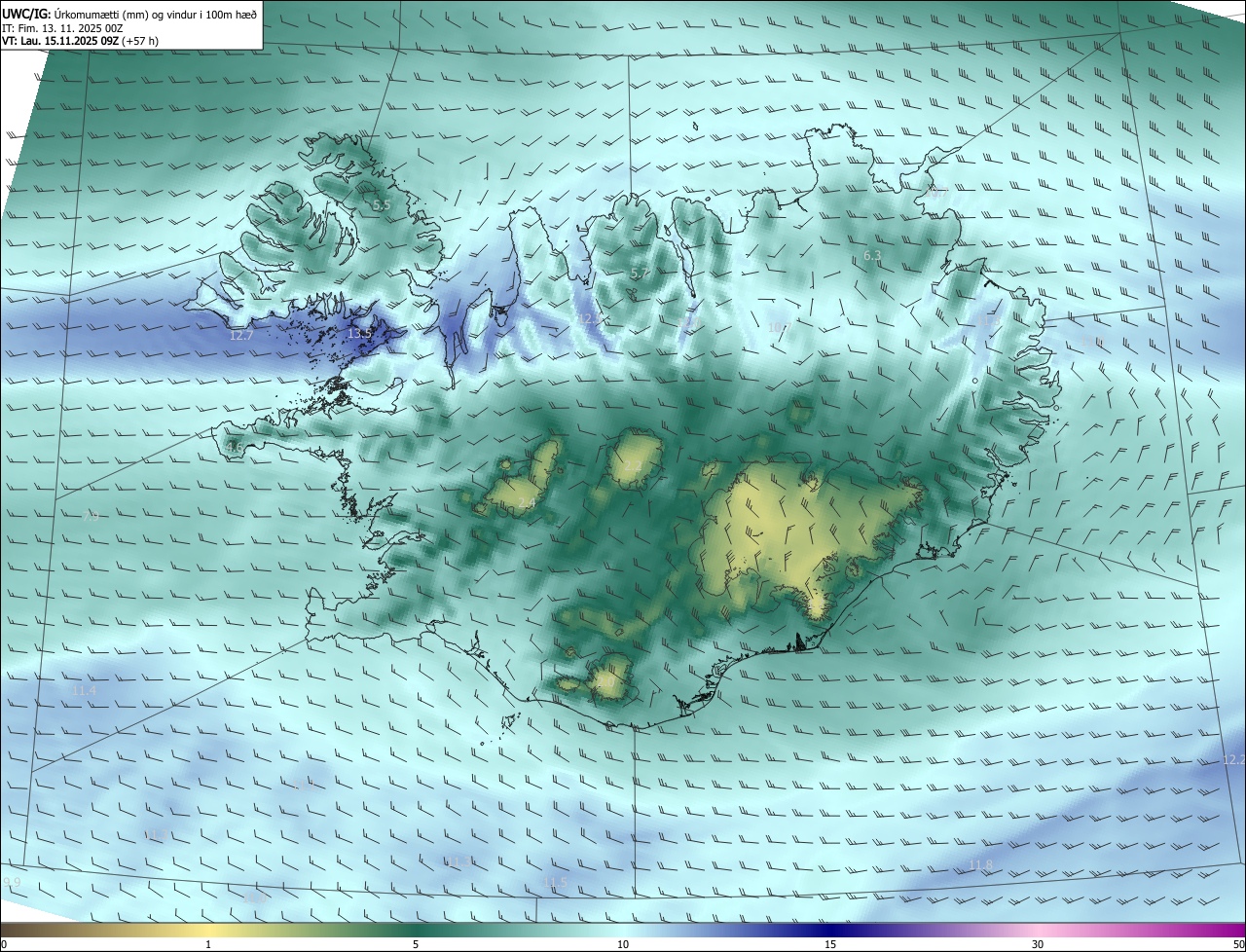Click the colorbar tick label 5
The image size is (1246, 952).
coord(416,944)
